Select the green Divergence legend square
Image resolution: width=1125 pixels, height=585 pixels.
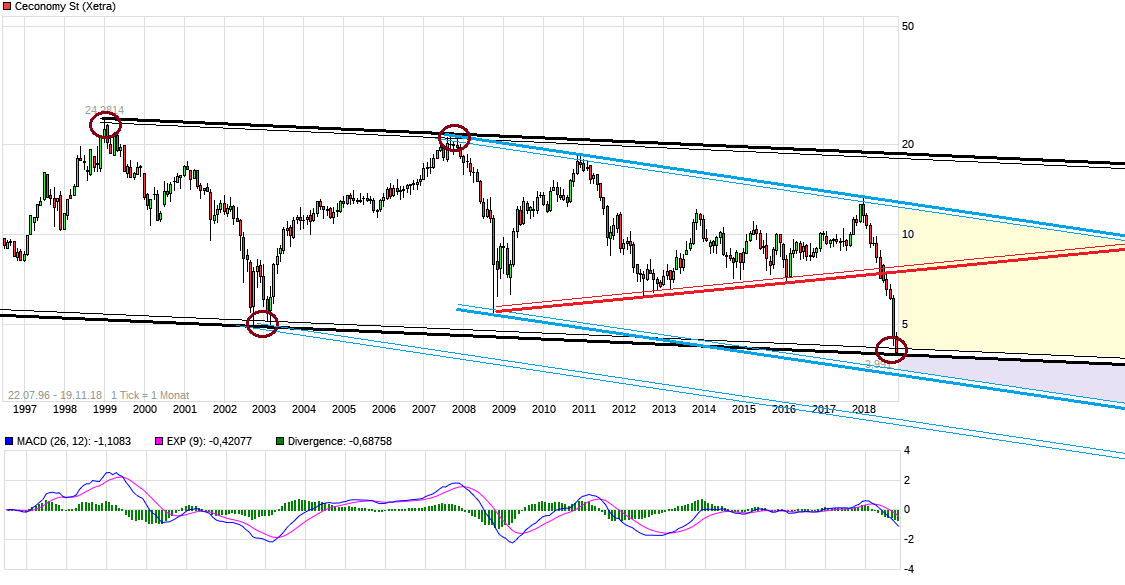coord(280,440)
